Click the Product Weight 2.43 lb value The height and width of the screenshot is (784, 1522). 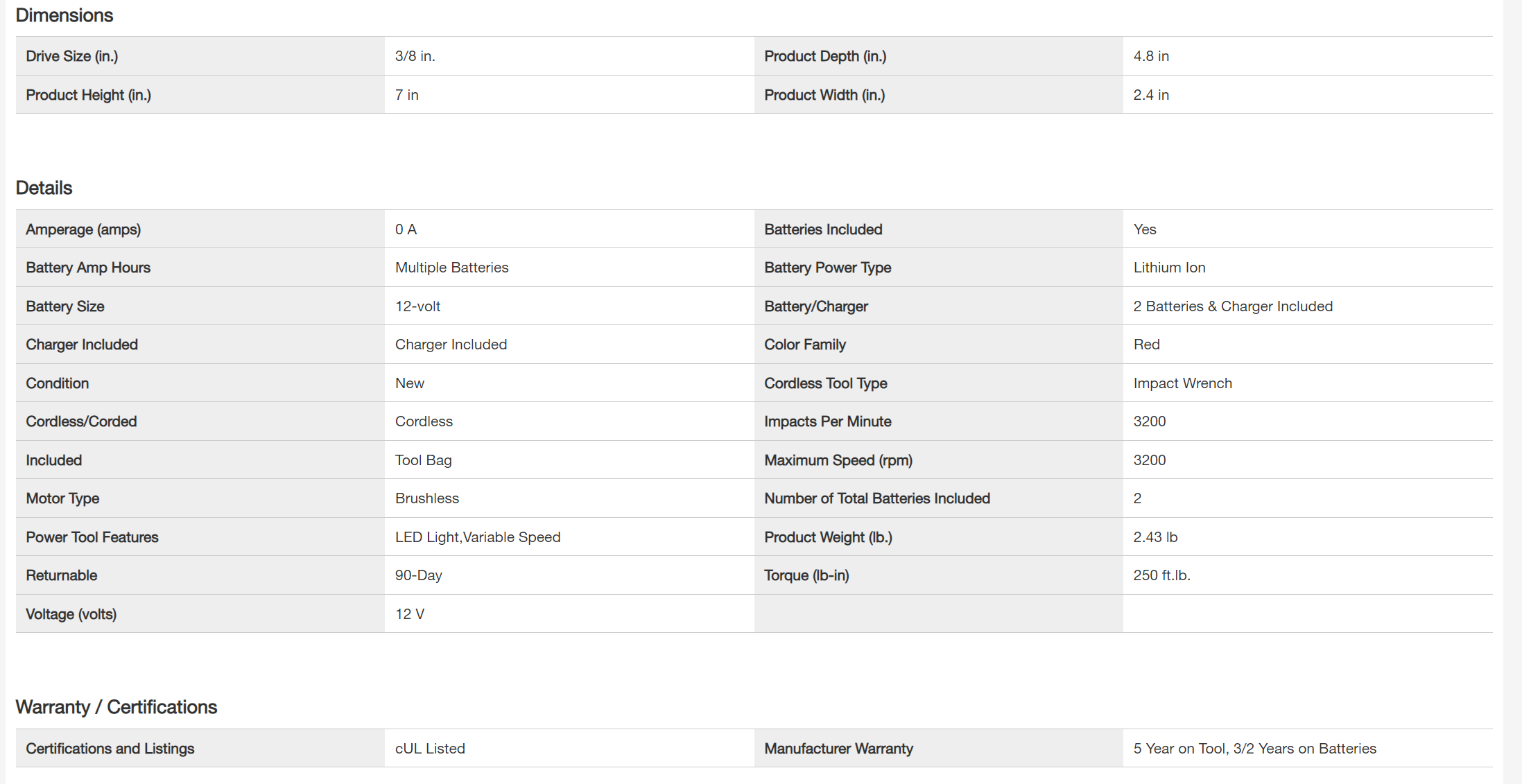click(1155, 537)
